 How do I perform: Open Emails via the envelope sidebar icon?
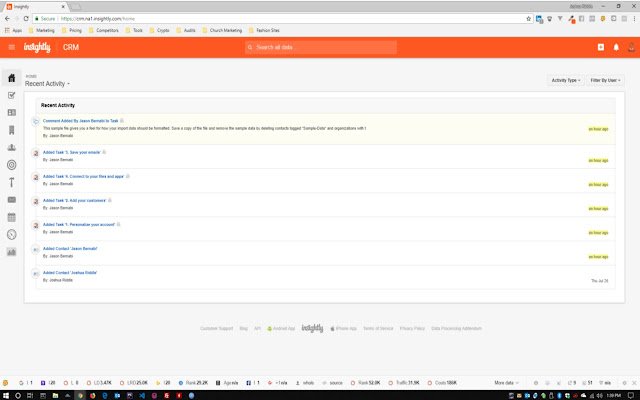pyautogui.click(x=11, y=200)
